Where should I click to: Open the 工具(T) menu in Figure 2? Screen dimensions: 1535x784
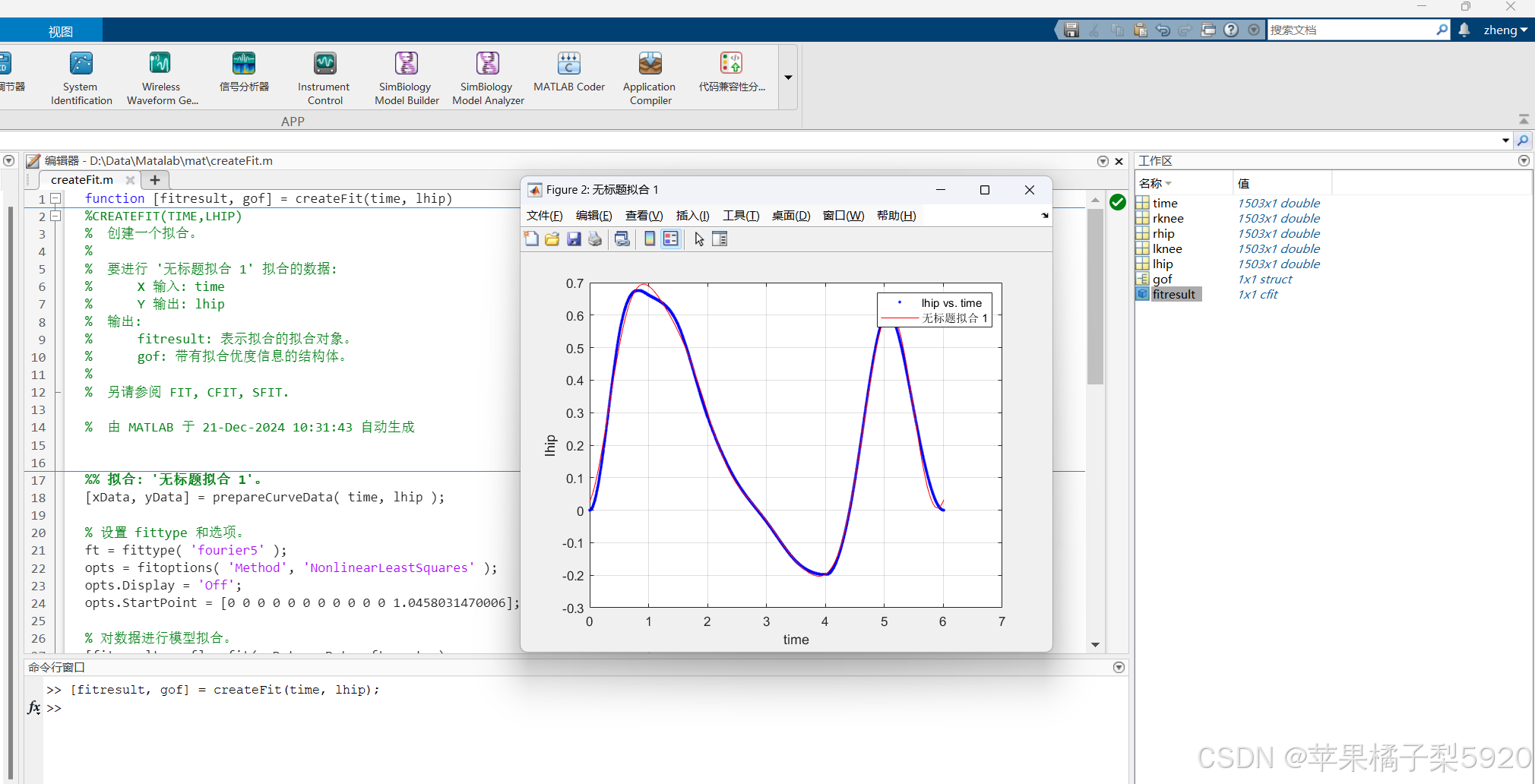tap(741, 216)
